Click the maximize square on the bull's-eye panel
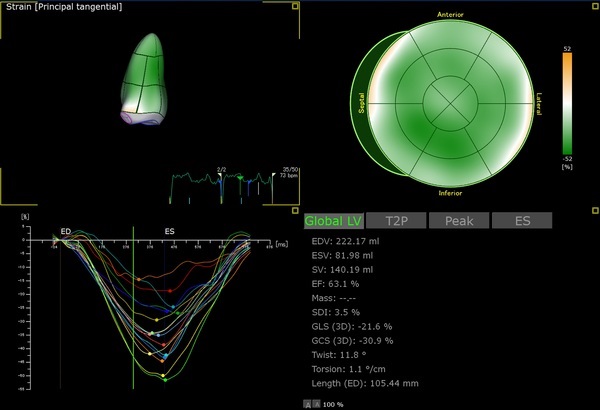The height and width of the screenshot is (410, 600). (x=594, y=7)
